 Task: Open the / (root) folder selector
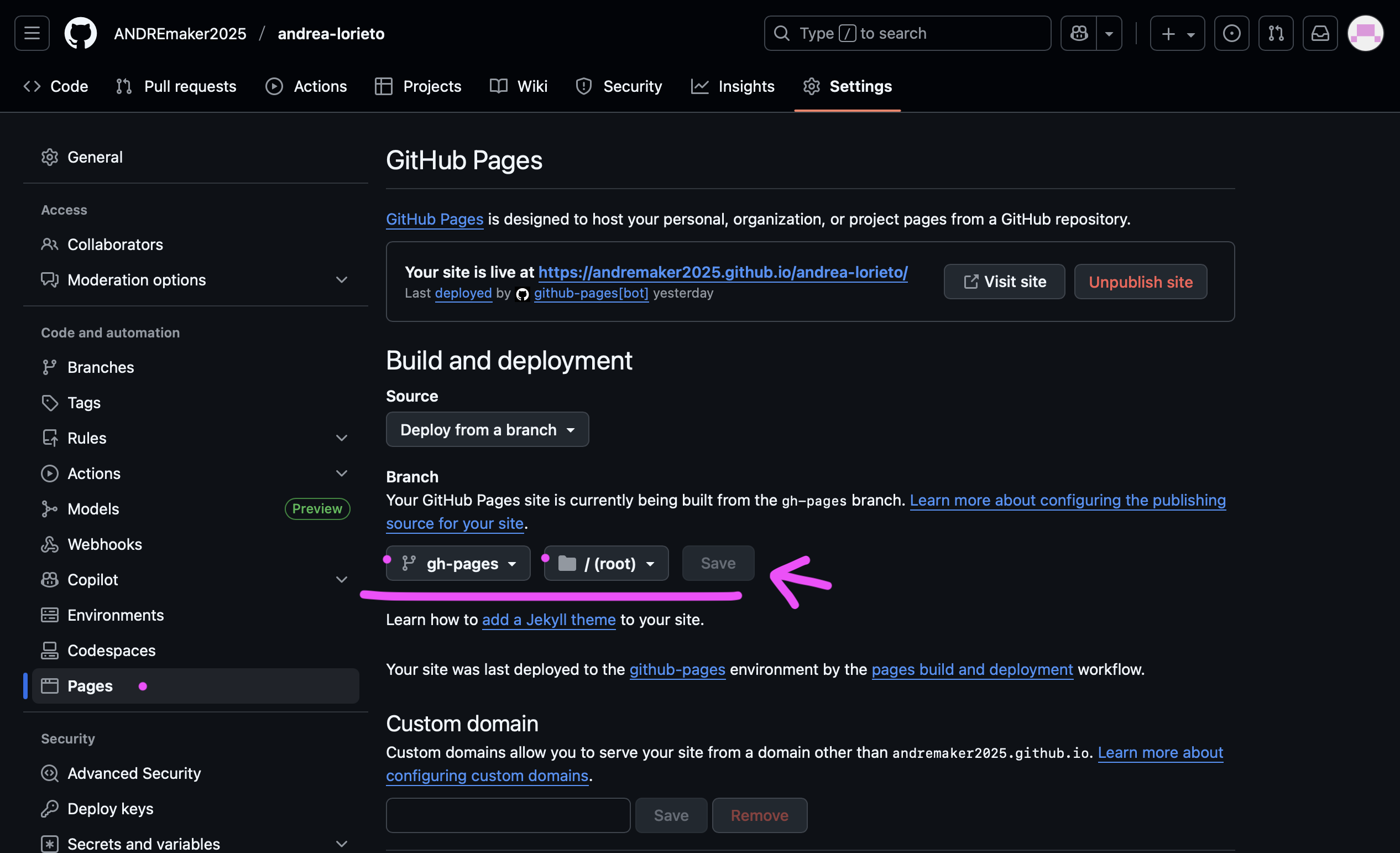click(x=605, y=564)
